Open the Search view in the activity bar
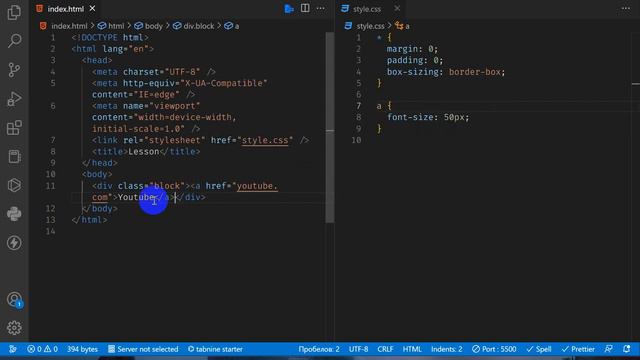Viewport: 640px width, 360px height. (14, 41)
